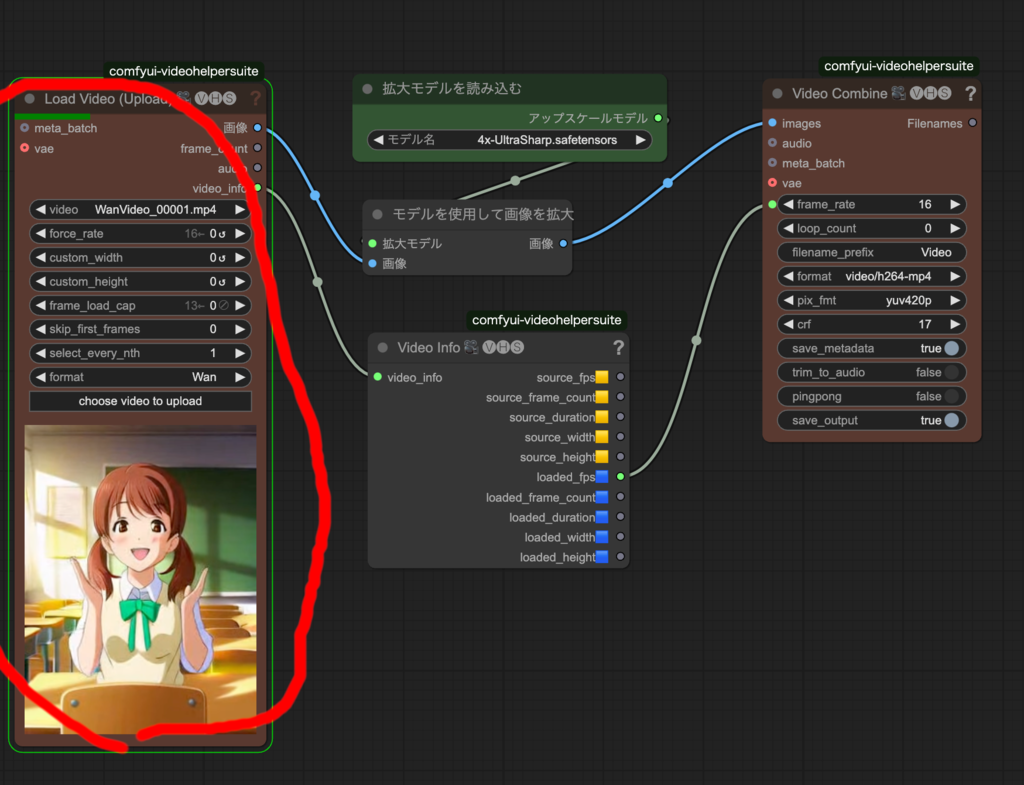Click the source_width output socket

620,437
